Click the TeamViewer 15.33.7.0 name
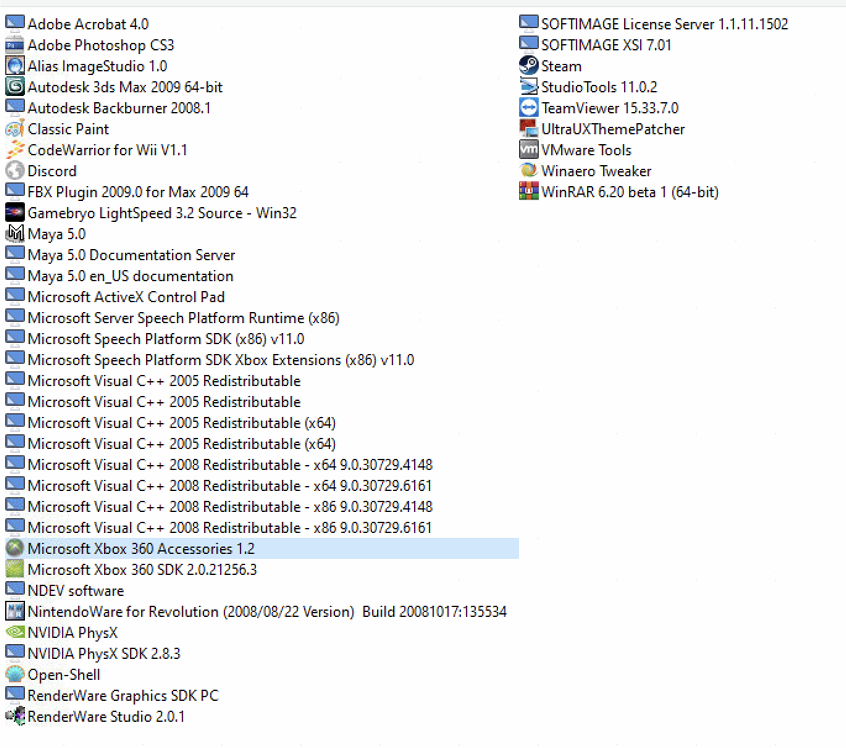 (x=610, y=108)
